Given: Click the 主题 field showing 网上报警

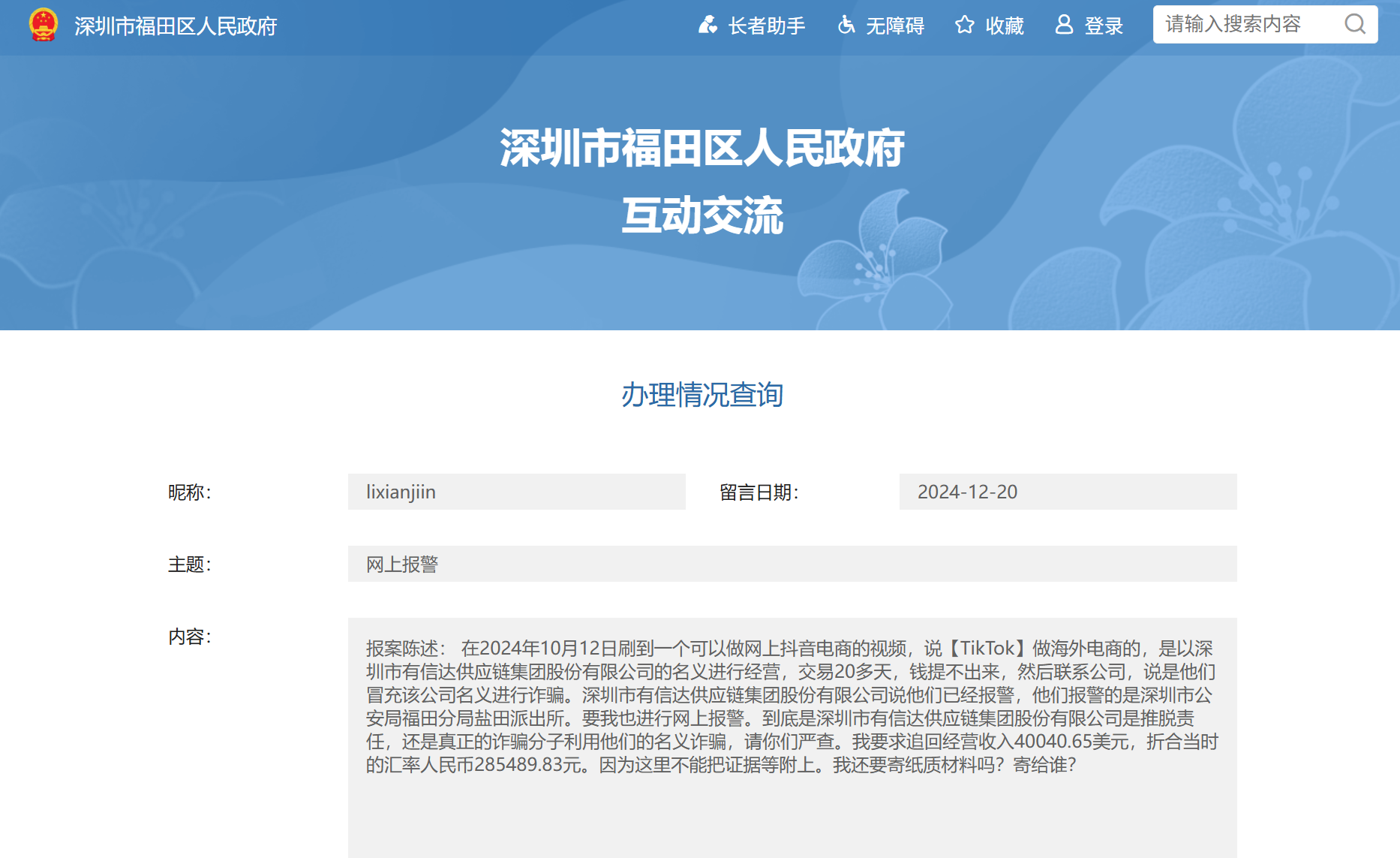Looking at the screenshot, I should pos(792,564).
